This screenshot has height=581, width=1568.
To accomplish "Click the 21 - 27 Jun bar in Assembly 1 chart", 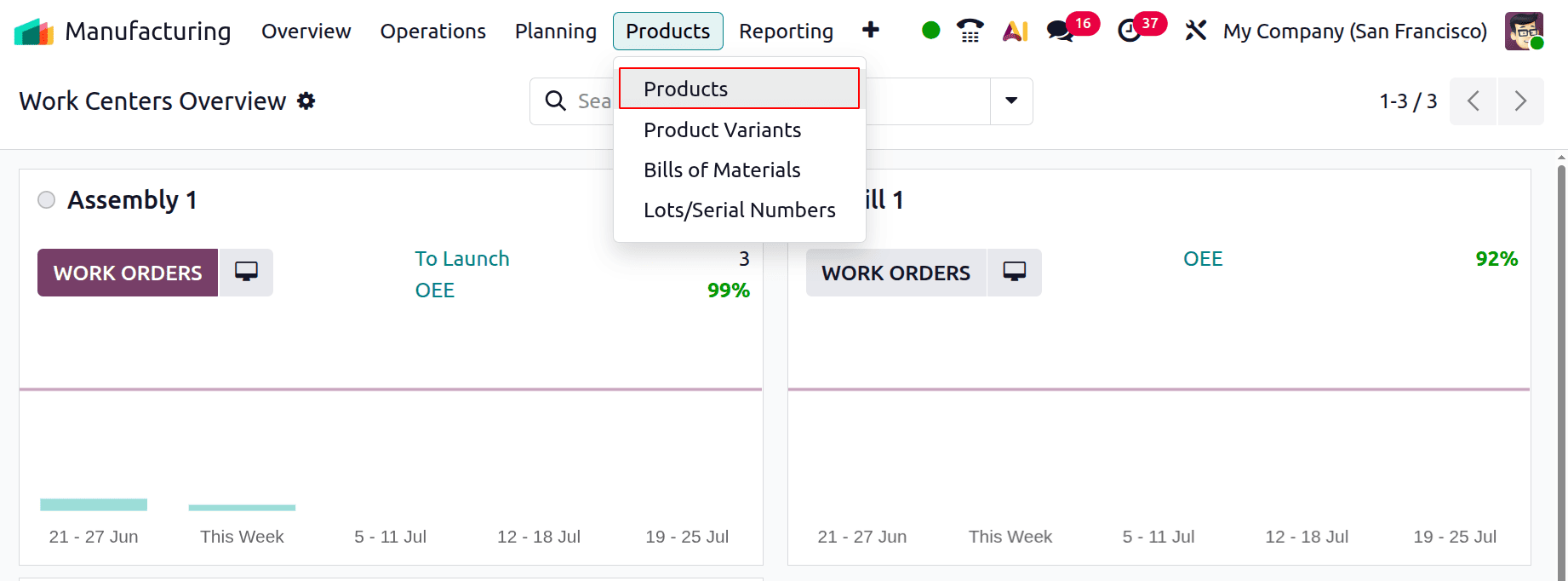I will pos(94,504).
